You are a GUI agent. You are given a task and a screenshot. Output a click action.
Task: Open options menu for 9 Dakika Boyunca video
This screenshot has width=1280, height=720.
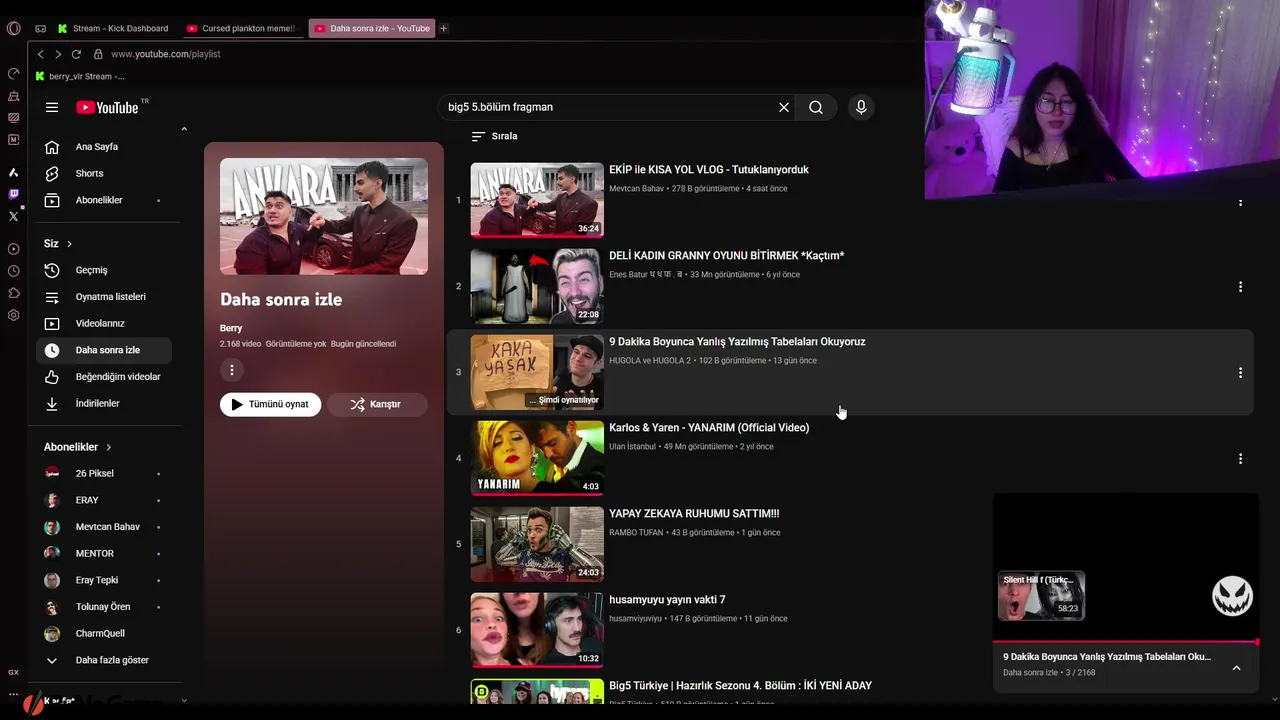[x=1240, y=372]
